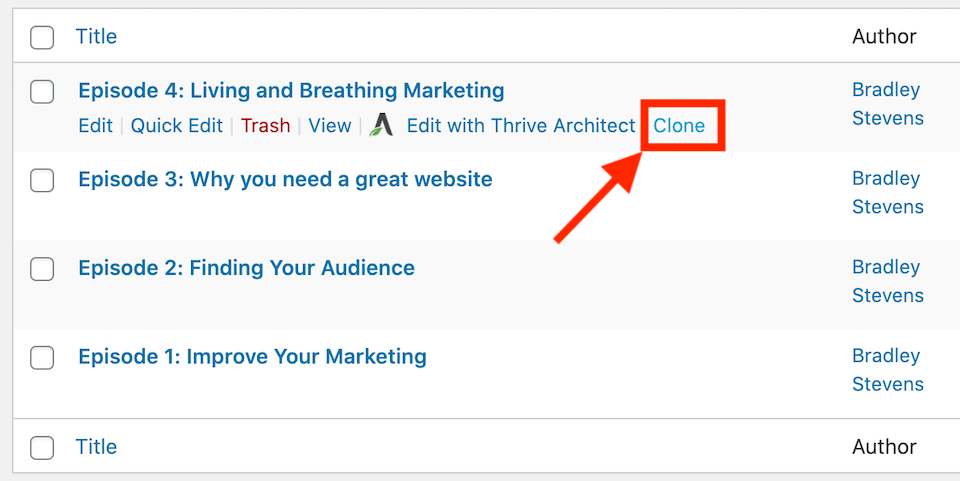Image resolution: width=960 pixels, height=481 pixels.
Task: Toggle the checkbox beside Episode 2
Action: (42, 269)
